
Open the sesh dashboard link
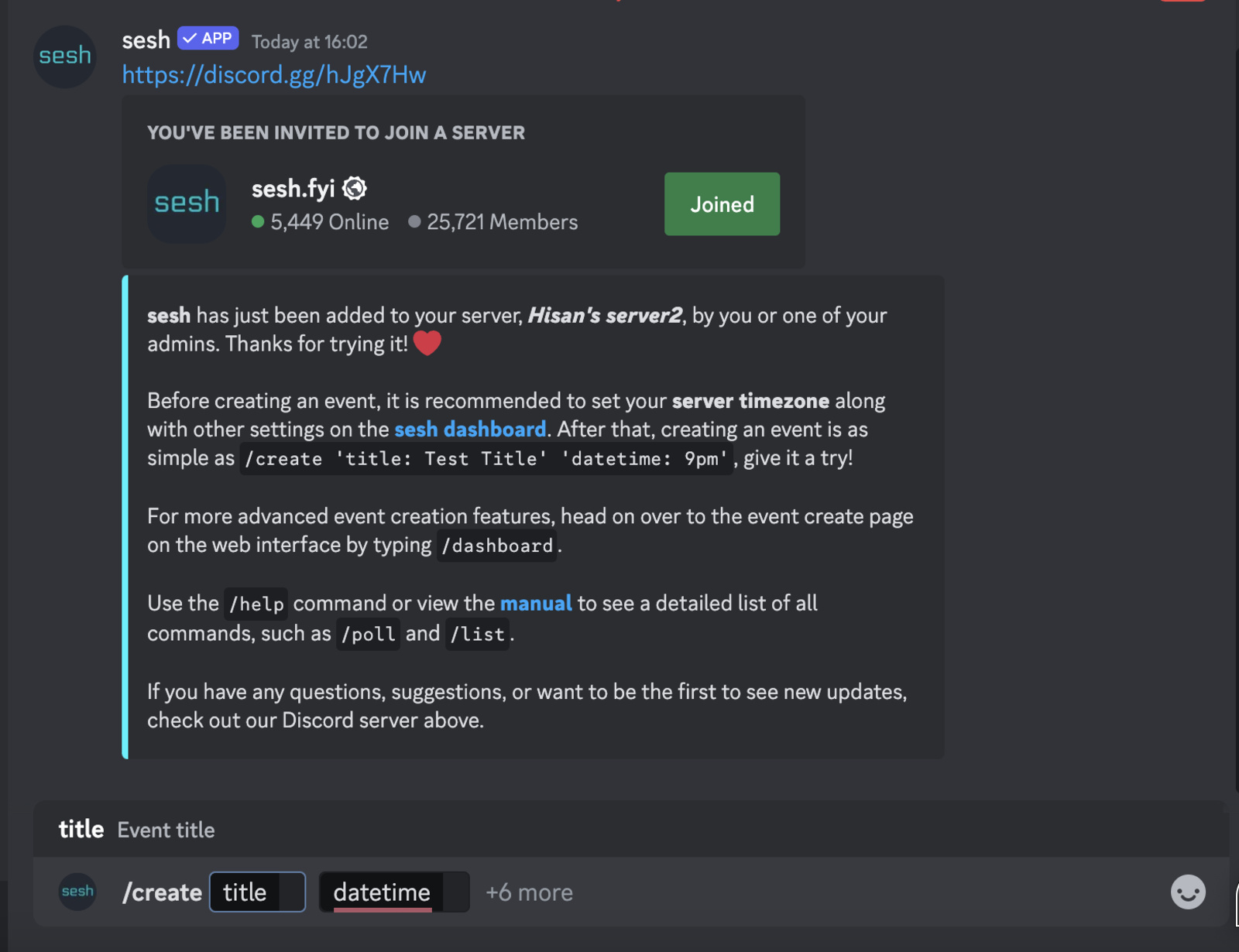[x=469, y=430]
